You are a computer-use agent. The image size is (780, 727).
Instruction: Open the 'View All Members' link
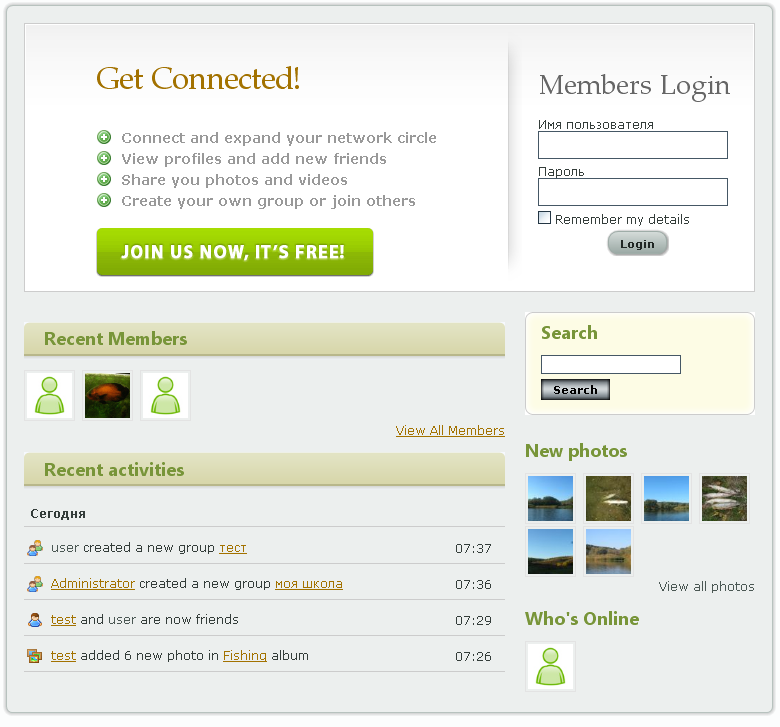point(450,430)
